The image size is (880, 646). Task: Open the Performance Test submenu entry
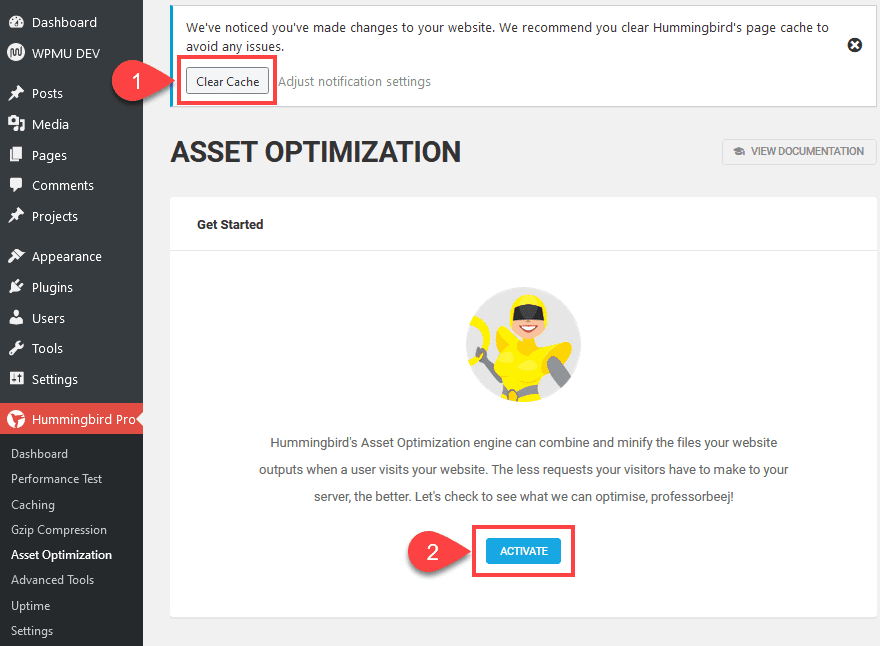pyautogui.click(x=58, y=479)
